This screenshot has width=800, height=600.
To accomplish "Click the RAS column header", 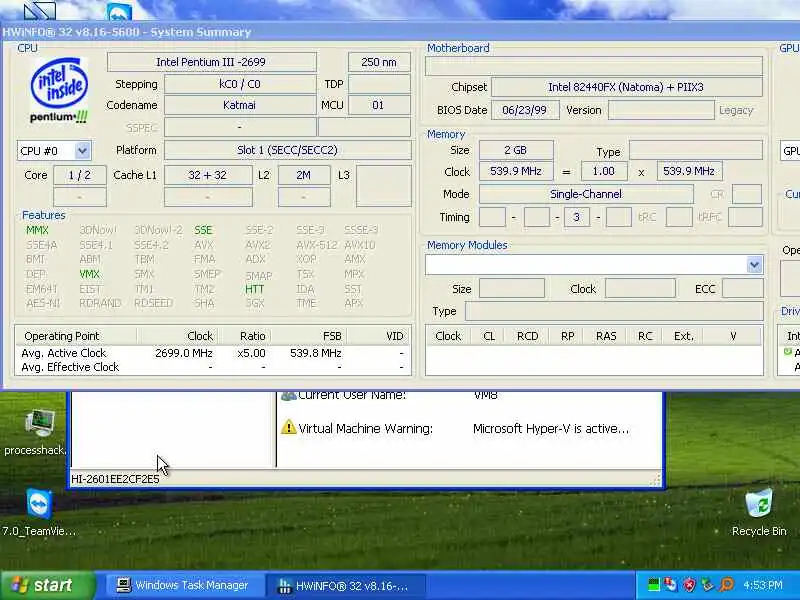I will coord(606,336).
